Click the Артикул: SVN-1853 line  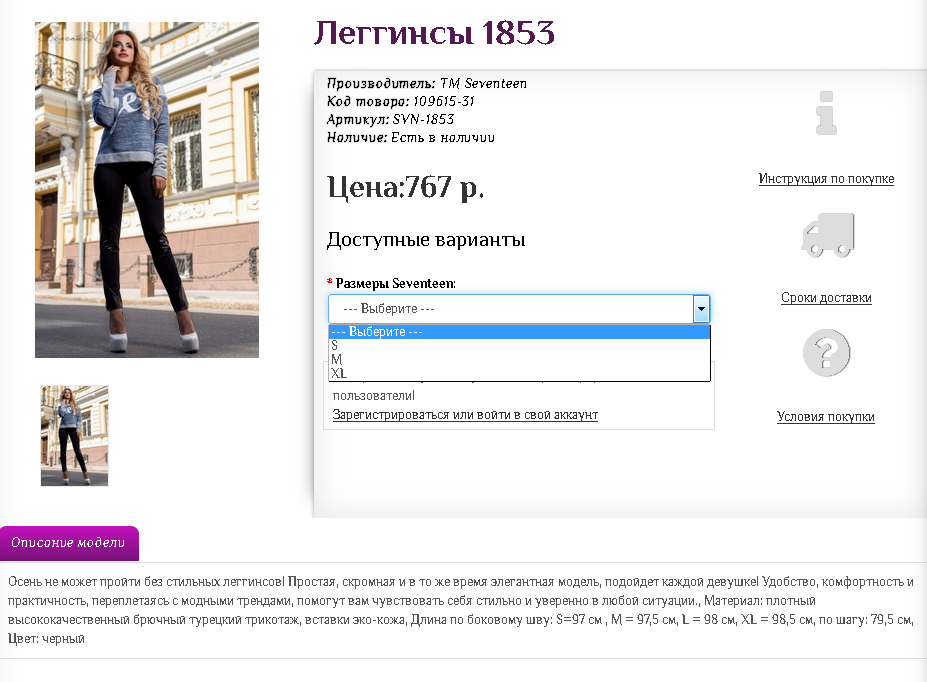(x=390, y=119)
